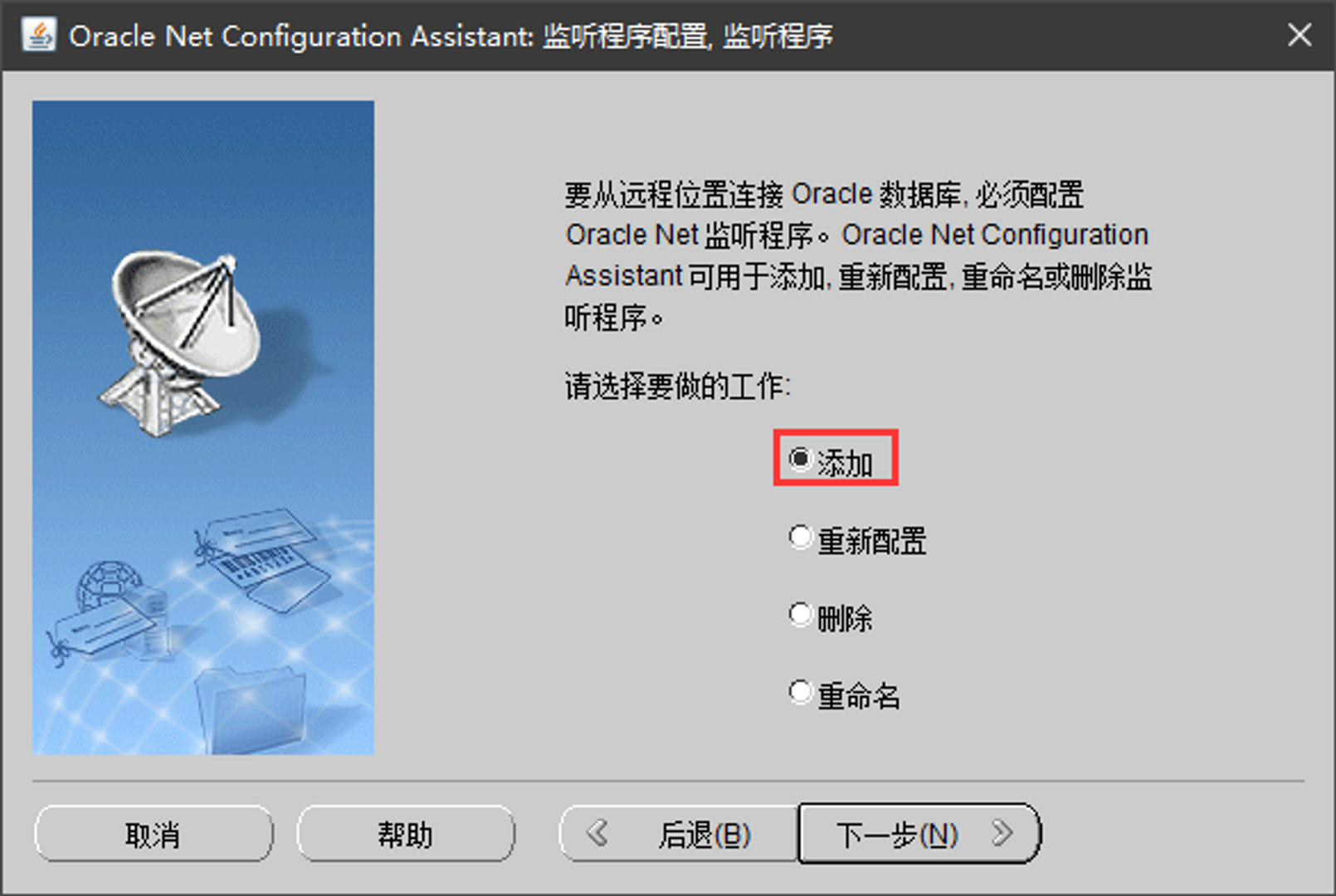Click the 请选择要做的工作 prompt label
Image resolution: width=1336 pixels, height=896 pixels.
click(x=678, y=386)
